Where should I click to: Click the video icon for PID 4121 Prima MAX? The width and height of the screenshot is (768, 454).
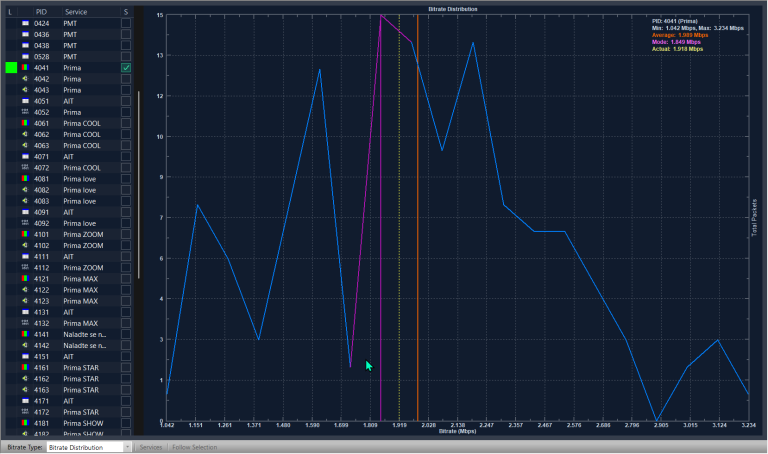(25, 279)
